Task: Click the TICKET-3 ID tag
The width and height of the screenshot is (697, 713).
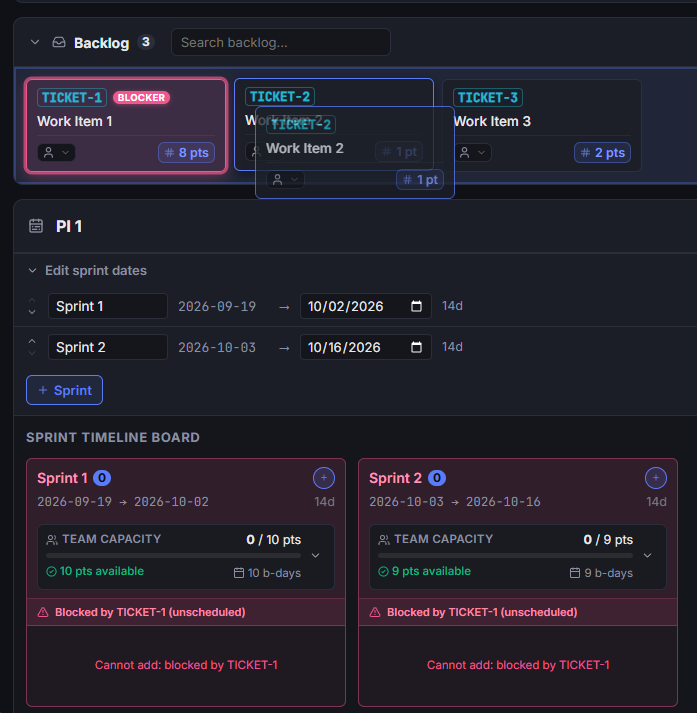Action: pos(488,97)
